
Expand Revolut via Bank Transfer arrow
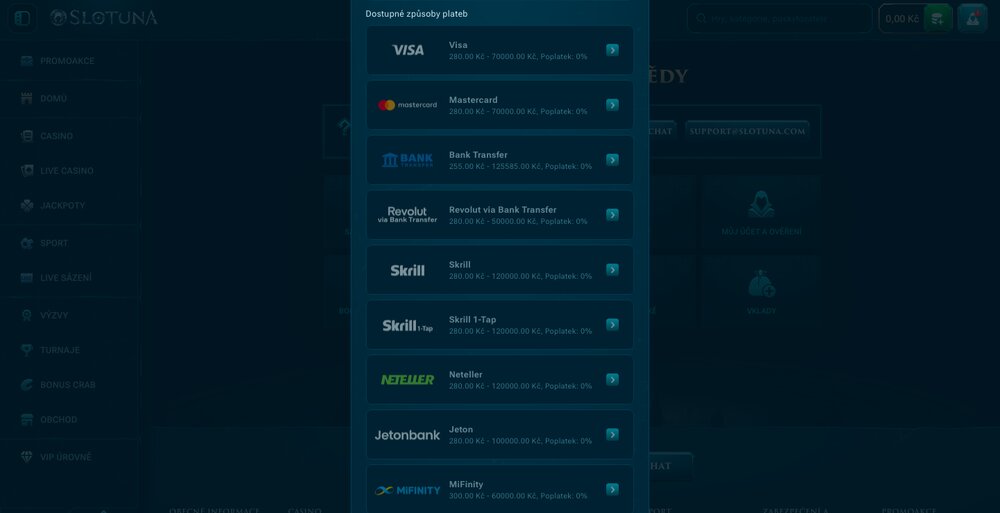tap(612, 215)
